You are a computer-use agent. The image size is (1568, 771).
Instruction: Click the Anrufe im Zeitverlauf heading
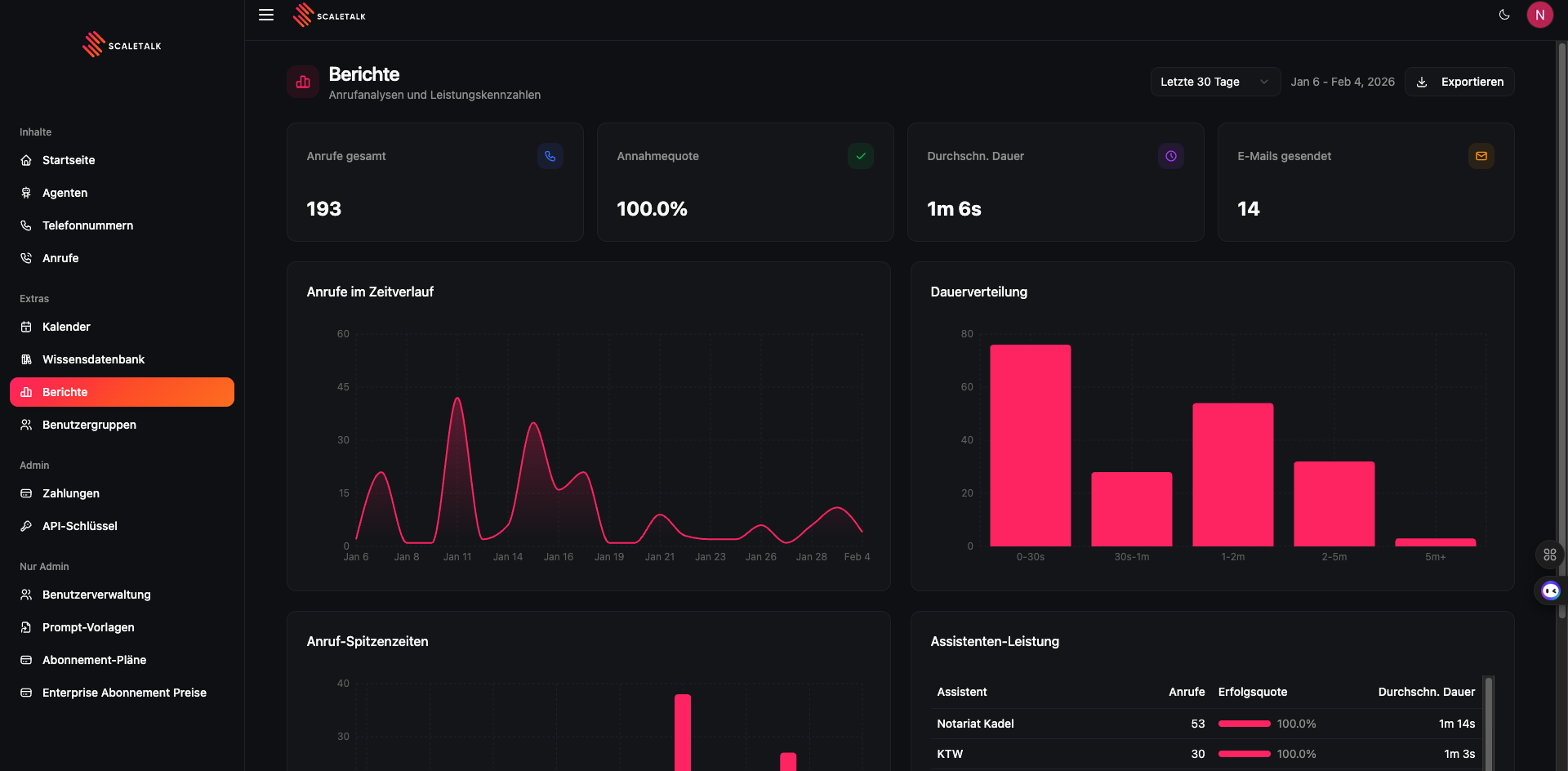click(x=370, y=292)
